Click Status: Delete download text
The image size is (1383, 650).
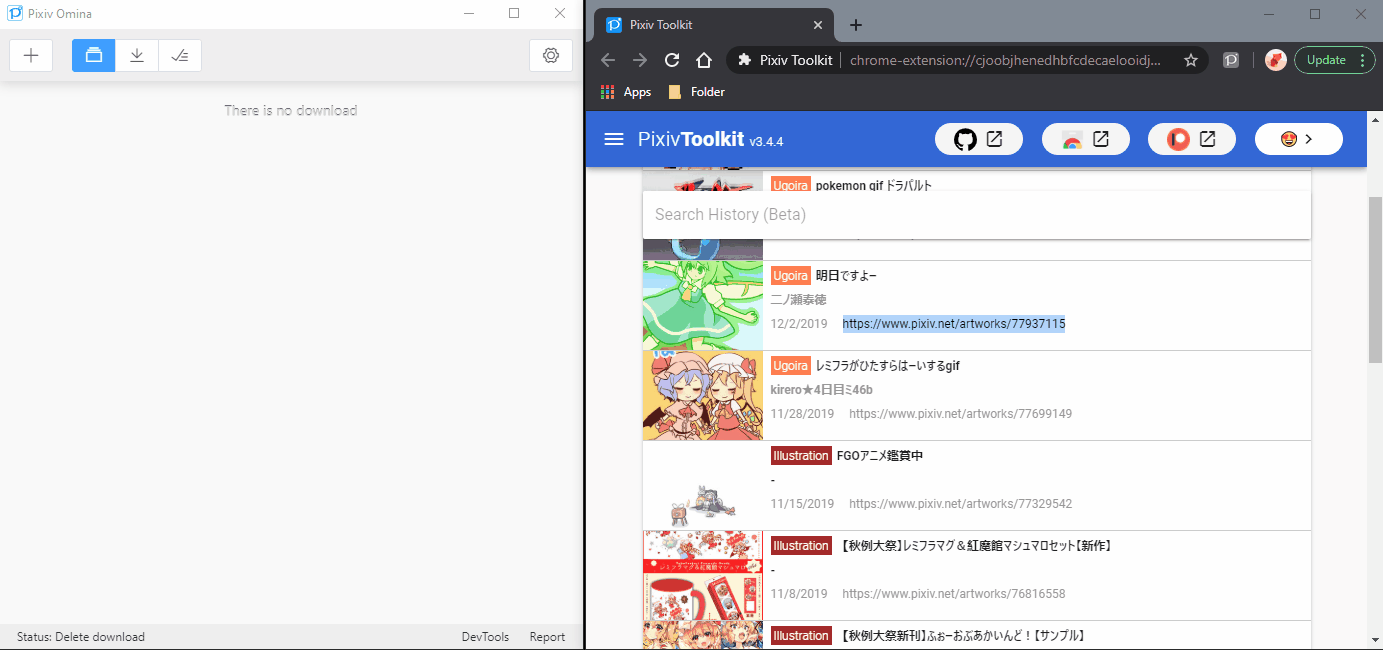(81, 637)
